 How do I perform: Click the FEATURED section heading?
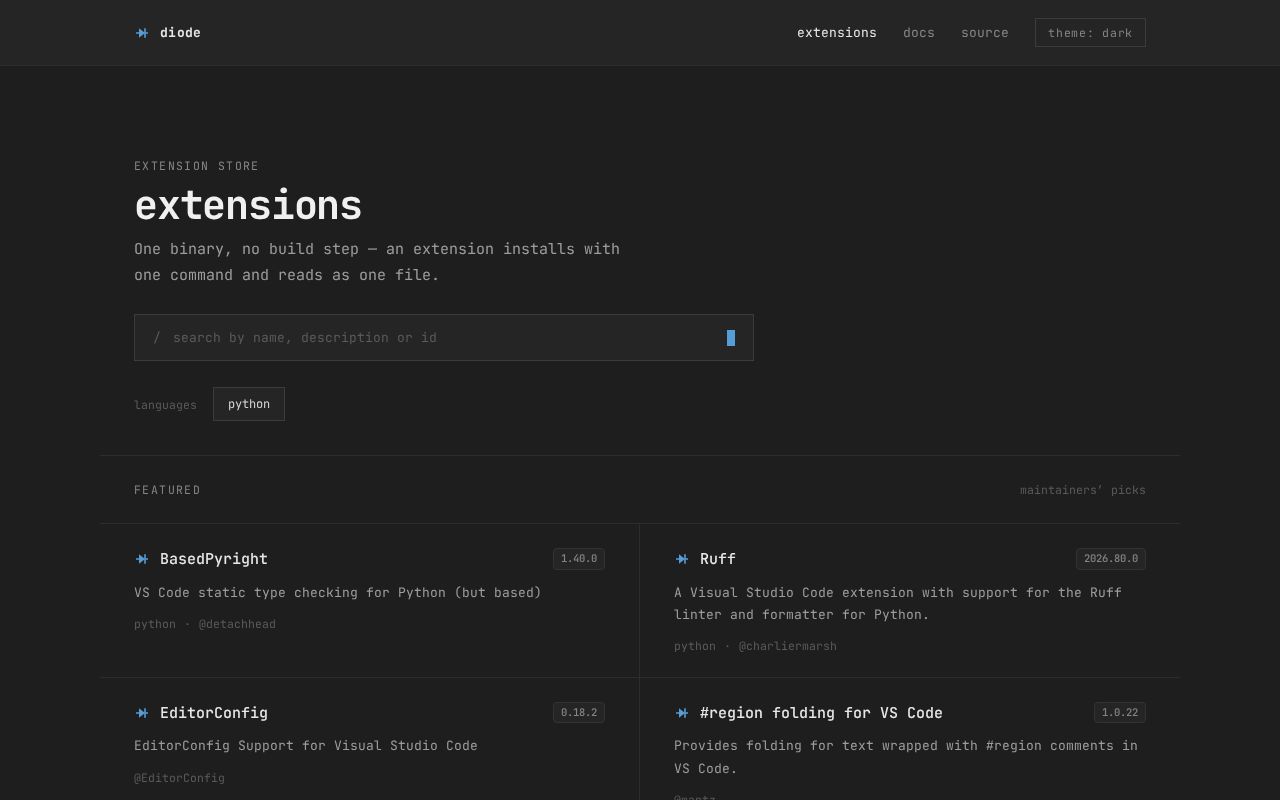[x=167, y=490]
